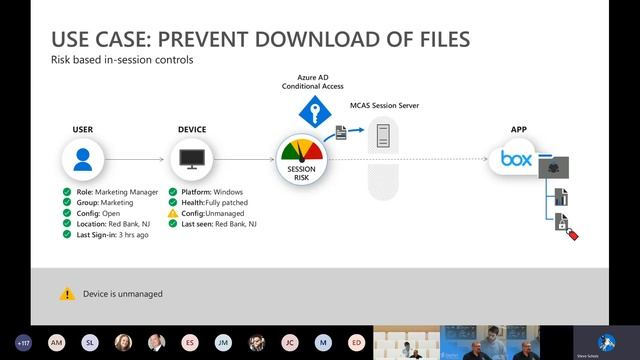The image size is (640, 360).
Task: Select the ED participant avatar
Action: [x=357, y=343]
